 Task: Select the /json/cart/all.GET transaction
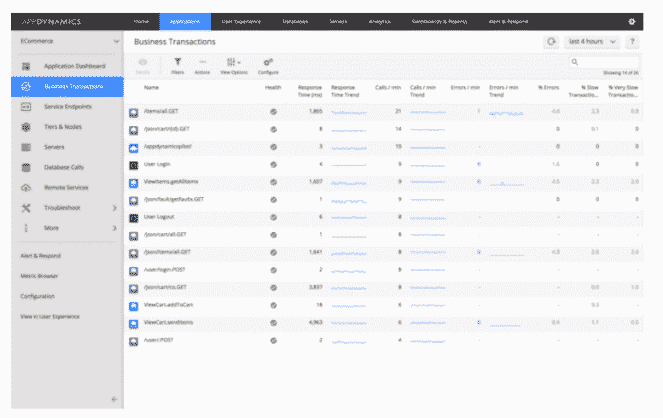165,235
